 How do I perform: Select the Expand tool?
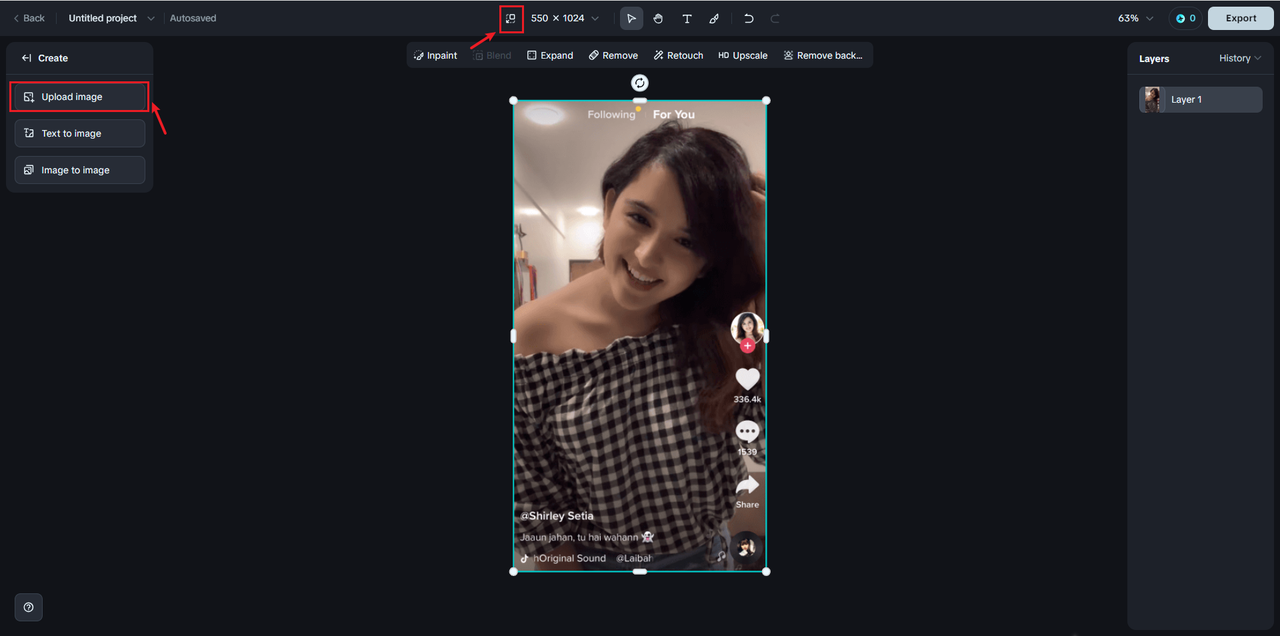[550, 55]
